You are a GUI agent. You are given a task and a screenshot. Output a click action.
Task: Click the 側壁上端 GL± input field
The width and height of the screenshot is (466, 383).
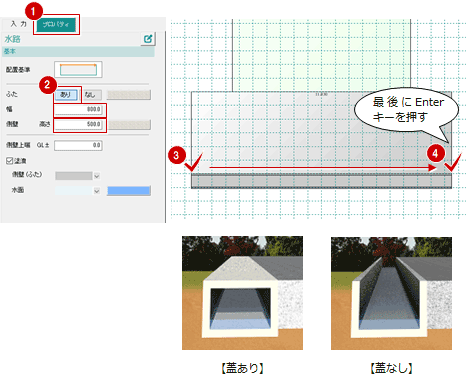[78, 145]
